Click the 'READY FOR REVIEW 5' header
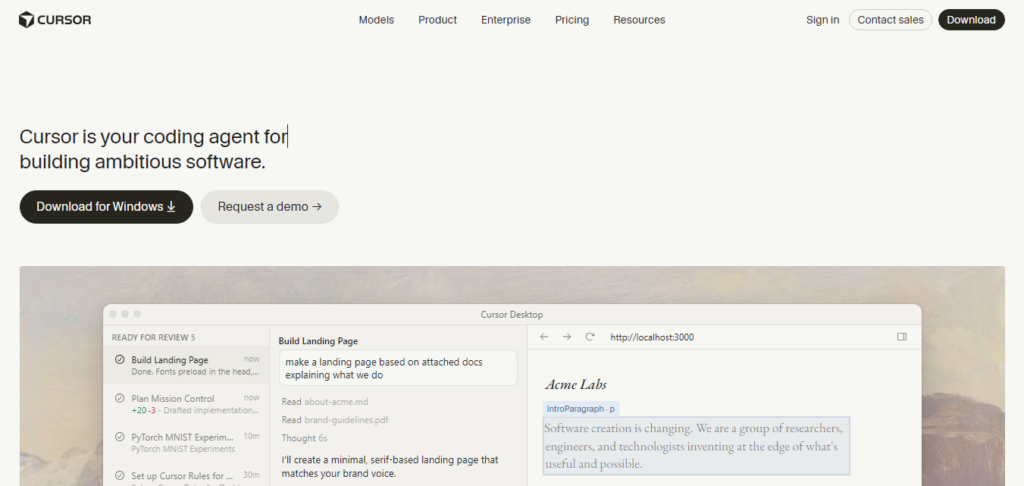1024x486 pixels. pyautogui.click(x=153, y=338)
